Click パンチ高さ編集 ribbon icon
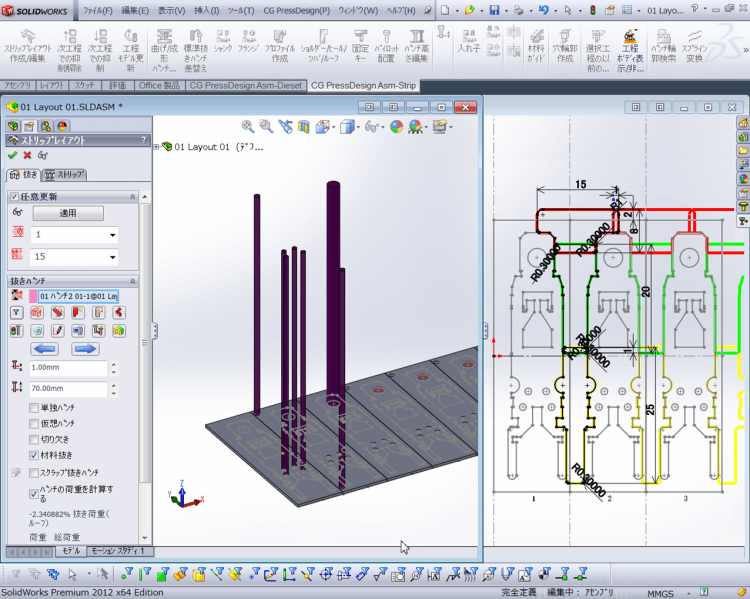 pyautogui.click(x=416, y=46)
